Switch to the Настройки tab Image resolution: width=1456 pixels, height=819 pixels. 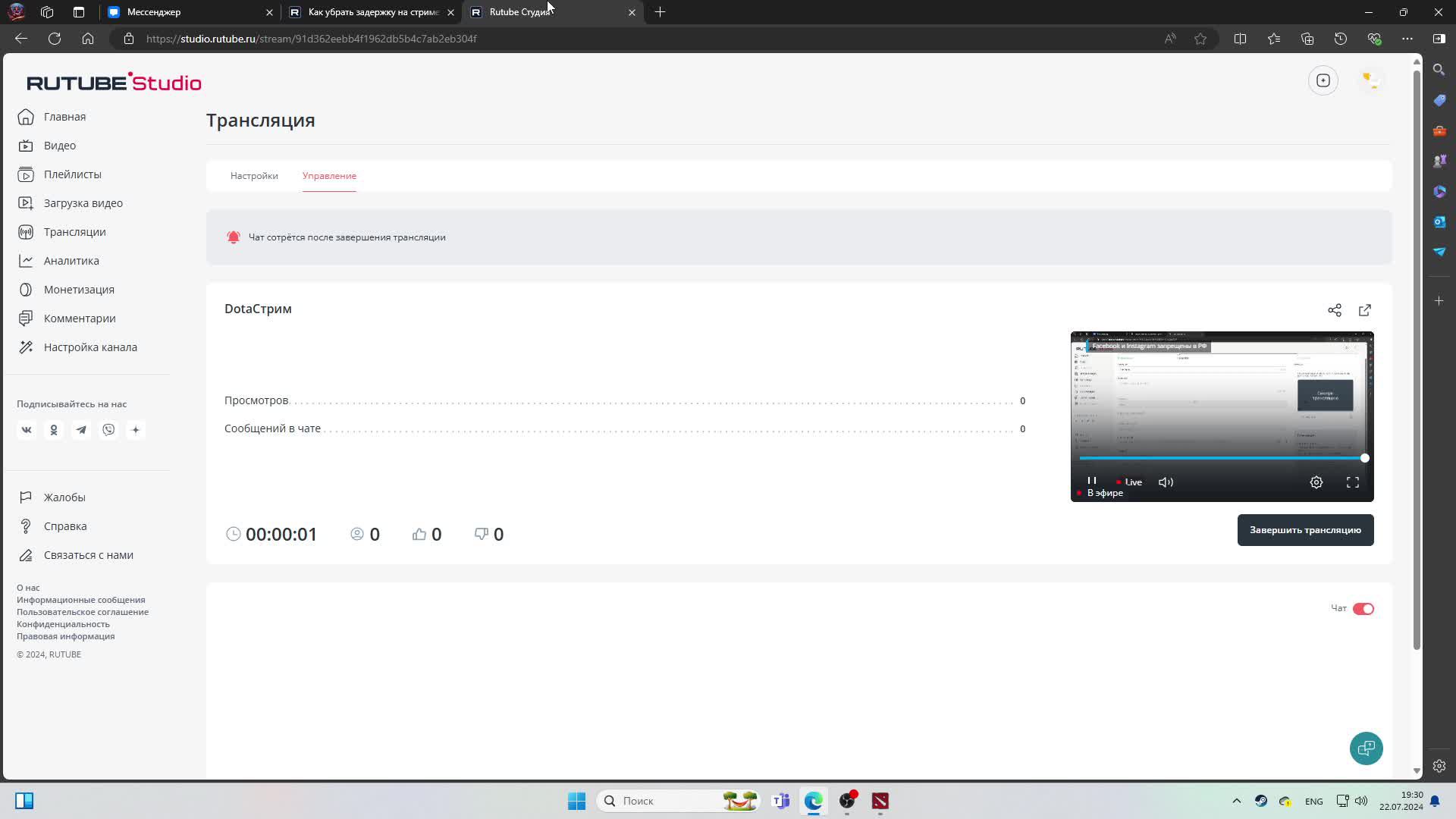254,176
